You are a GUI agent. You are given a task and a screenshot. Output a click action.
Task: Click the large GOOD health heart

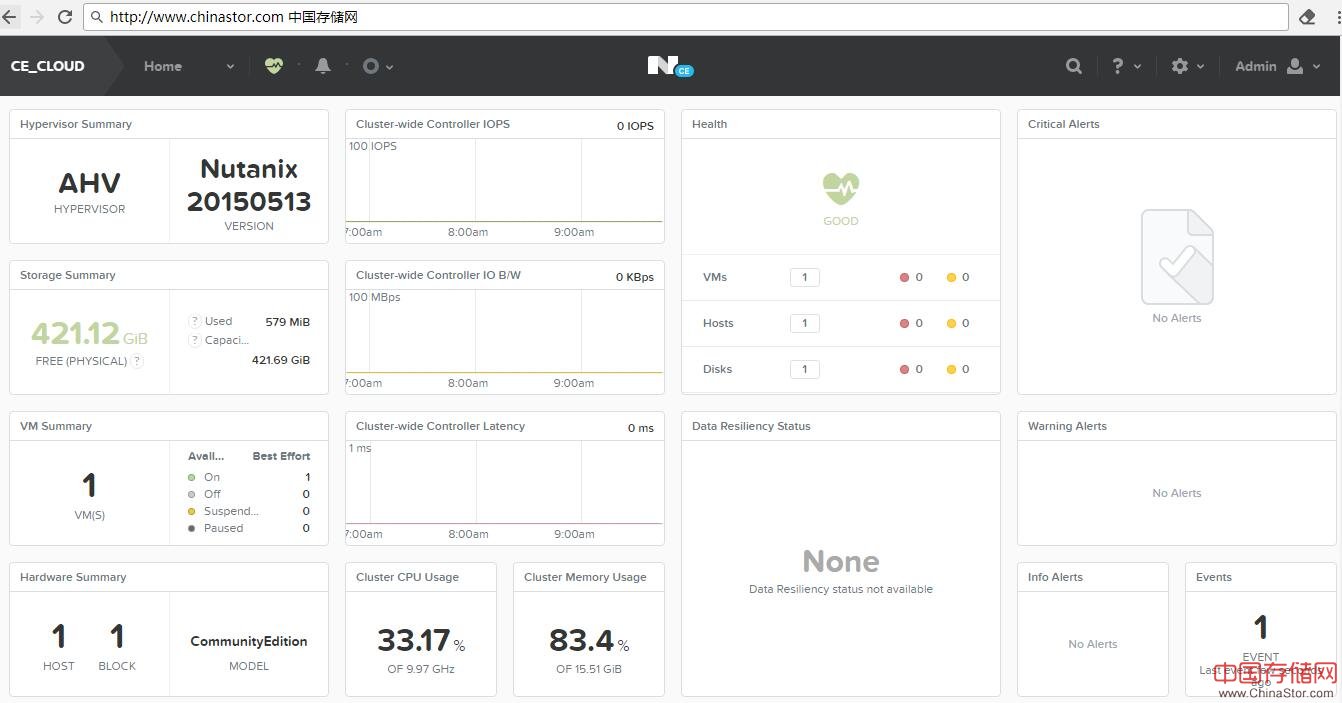tap(840, 188)
